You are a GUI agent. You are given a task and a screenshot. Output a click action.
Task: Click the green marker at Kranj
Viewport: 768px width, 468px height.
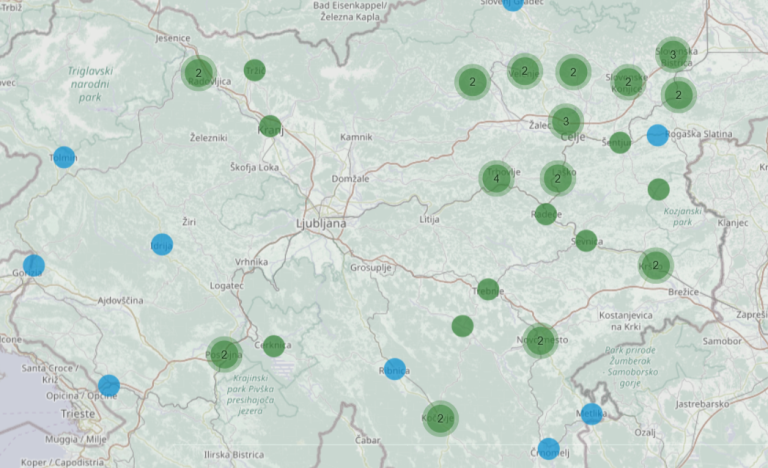click(x=270, y=126)
